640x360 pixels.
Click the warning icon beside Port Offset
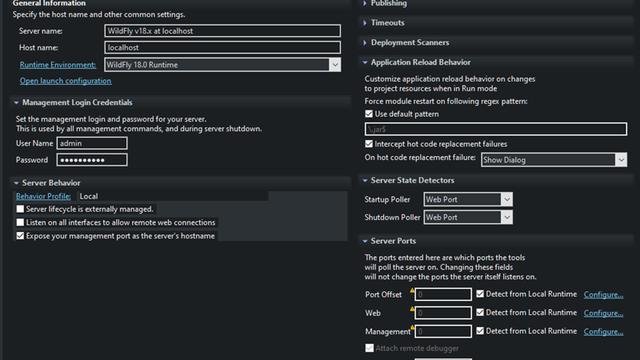tap(412, 291)
